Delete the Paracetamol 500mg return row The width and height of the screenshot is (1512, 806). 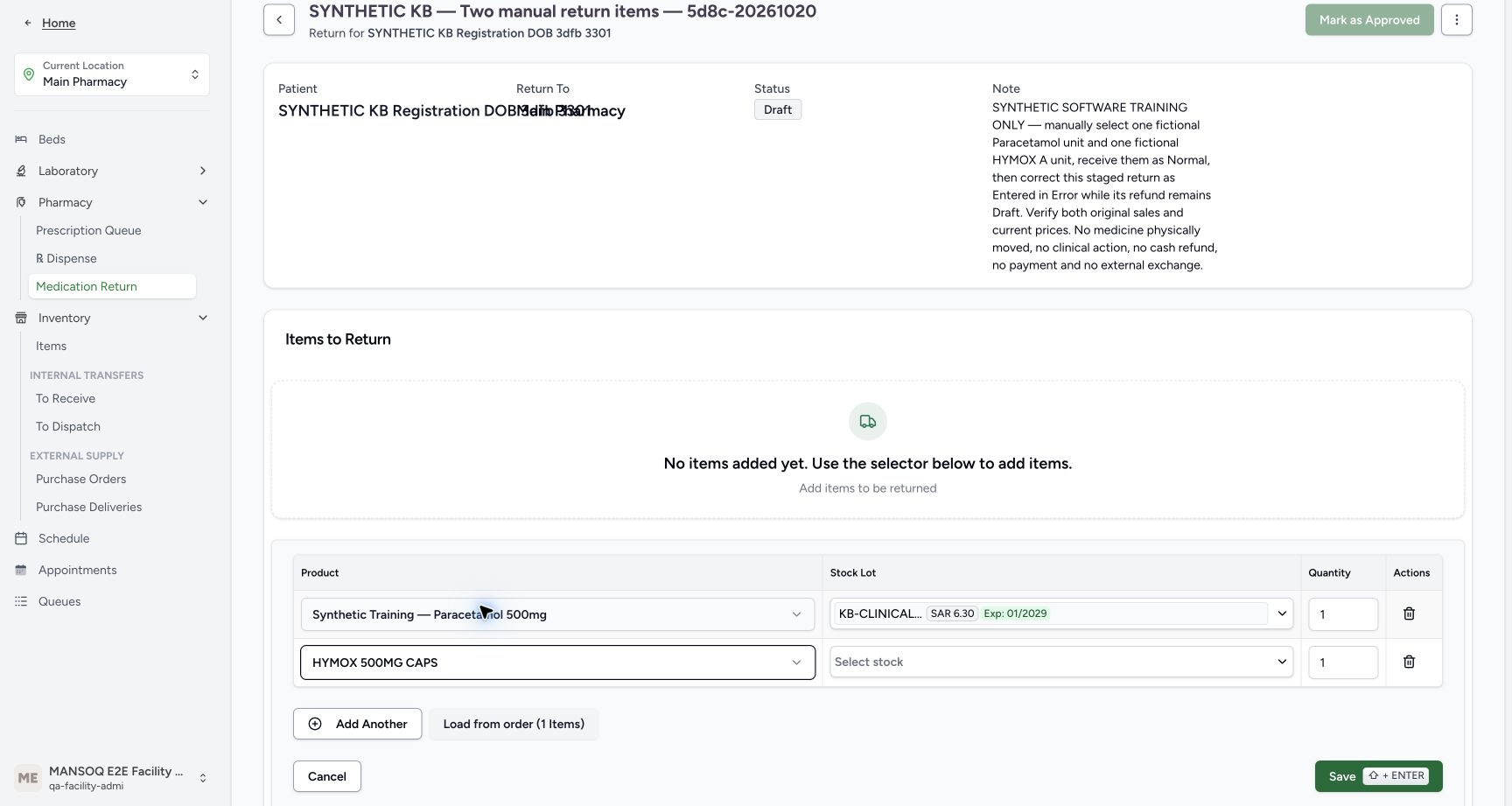point(1409,613)
